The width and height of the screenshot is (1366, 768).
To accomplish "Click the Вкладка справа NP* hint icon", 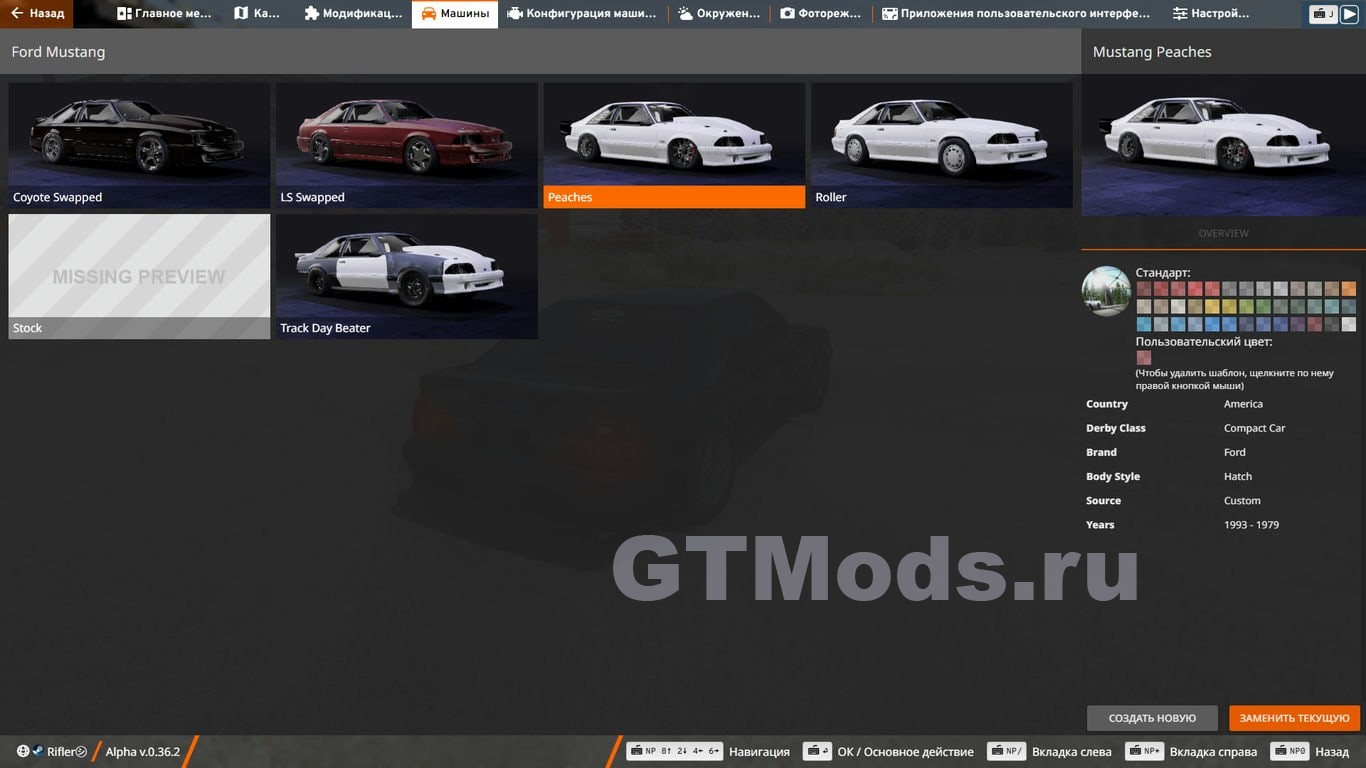I will click(x=1144, y=751).
